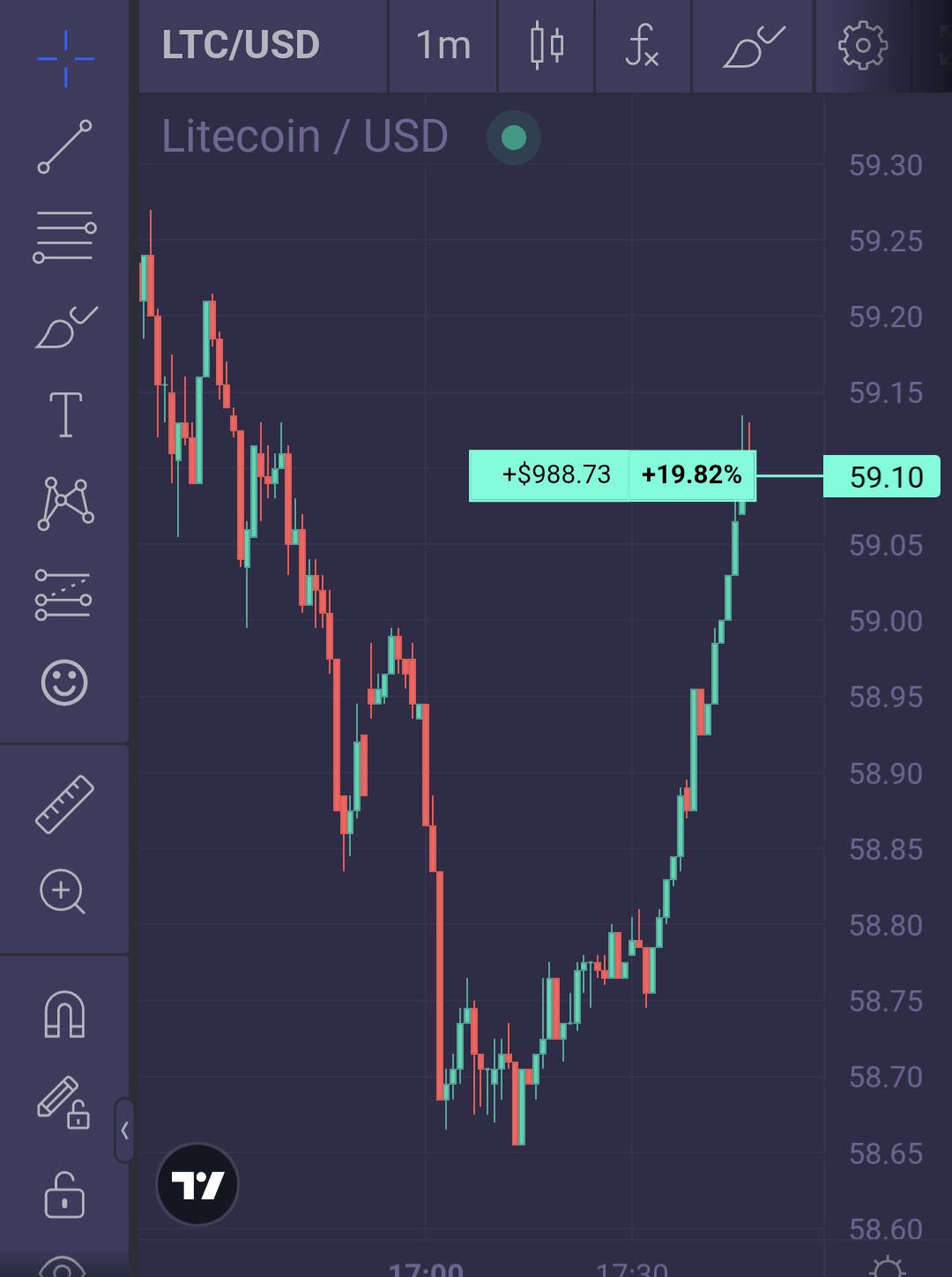The width and height of the screenshot is (952, 1277).
Task: Click the 59.30 price axis label
Action: click(x=886, y=166)
